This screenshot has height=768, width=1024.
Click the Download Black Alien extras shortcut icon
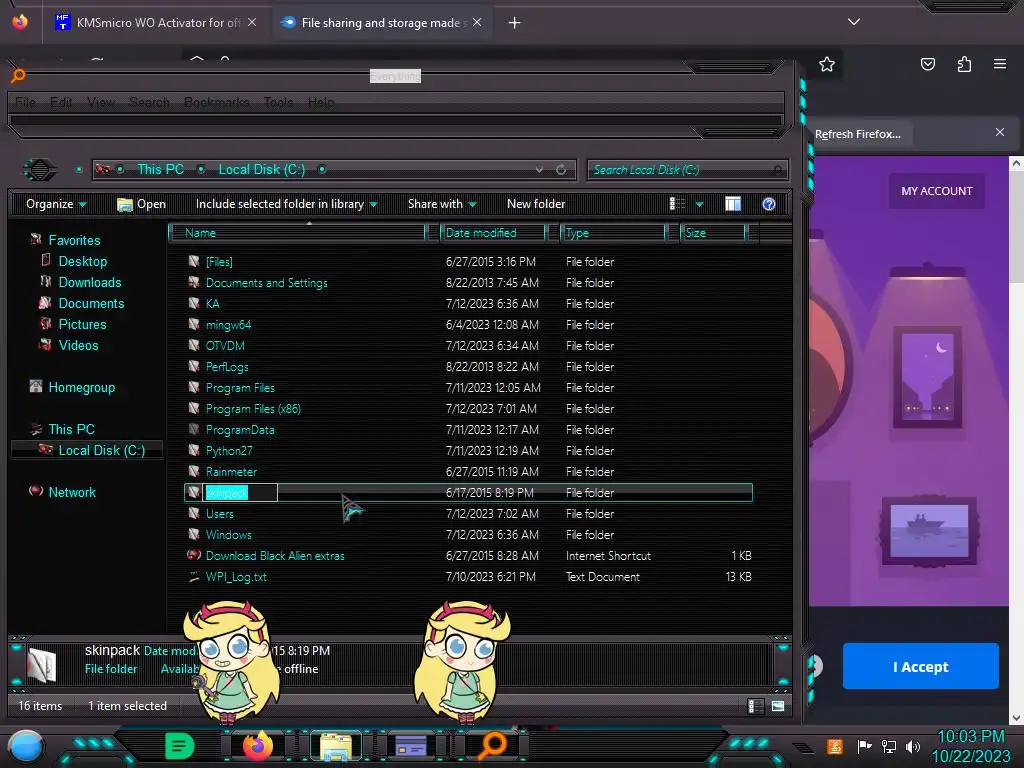pyautogui.click(x=194, y=556)
